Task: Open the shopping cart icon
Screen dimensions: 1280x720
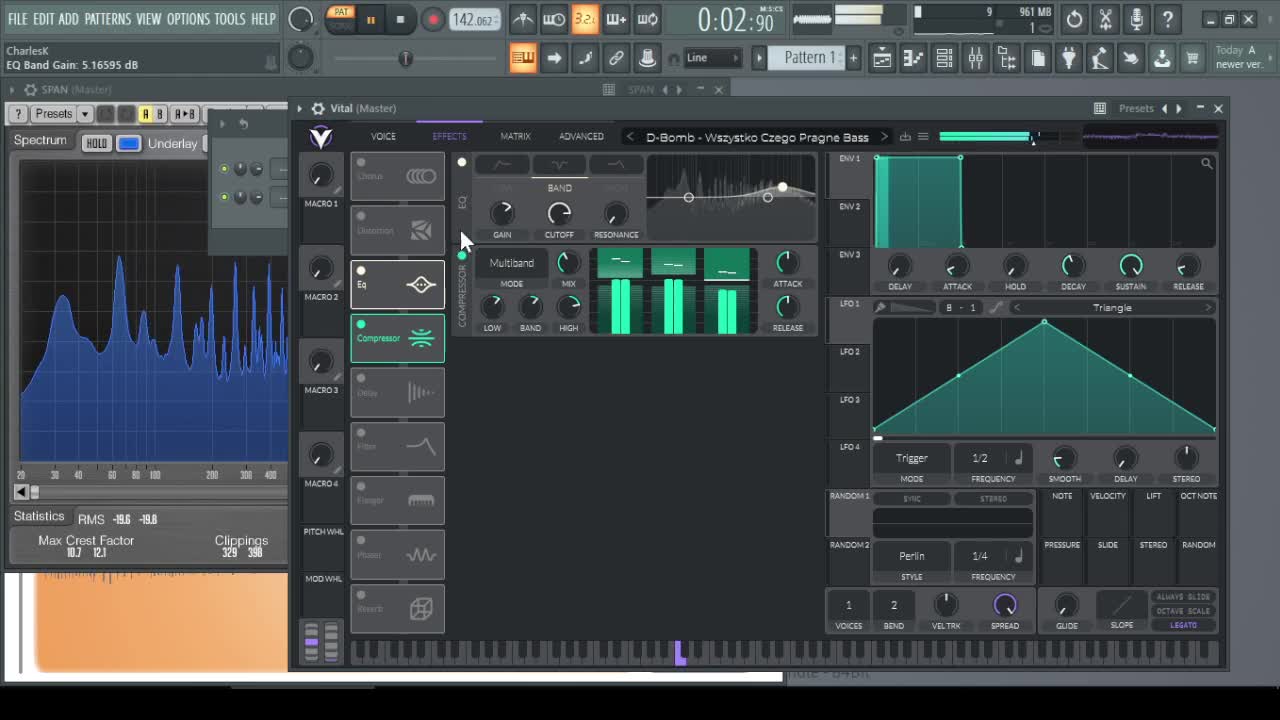Action: [1192, 58]
